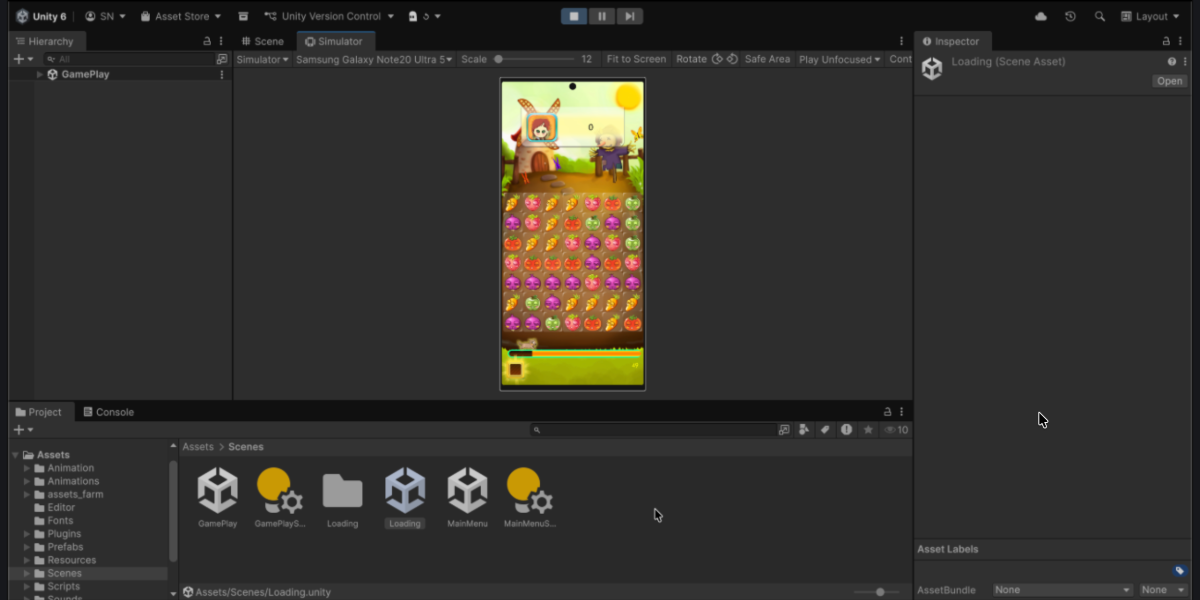Image resolution: width=1200 pixels, height=600 pixels.
Task: Toggle favorites star in Project panel
Action: pos(868,429)
